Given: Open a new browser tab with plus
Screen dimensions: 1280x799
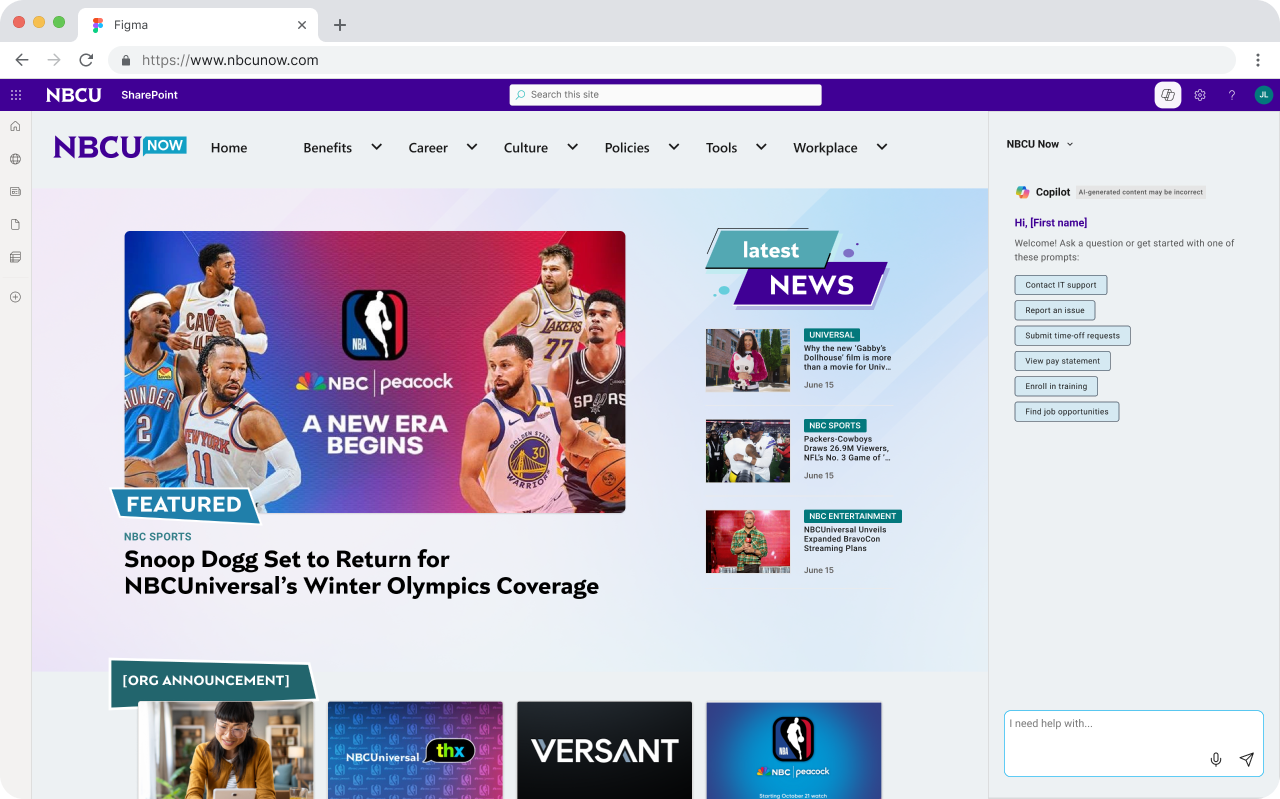Looking at the screenshot, I should click(x=340, y=25).
